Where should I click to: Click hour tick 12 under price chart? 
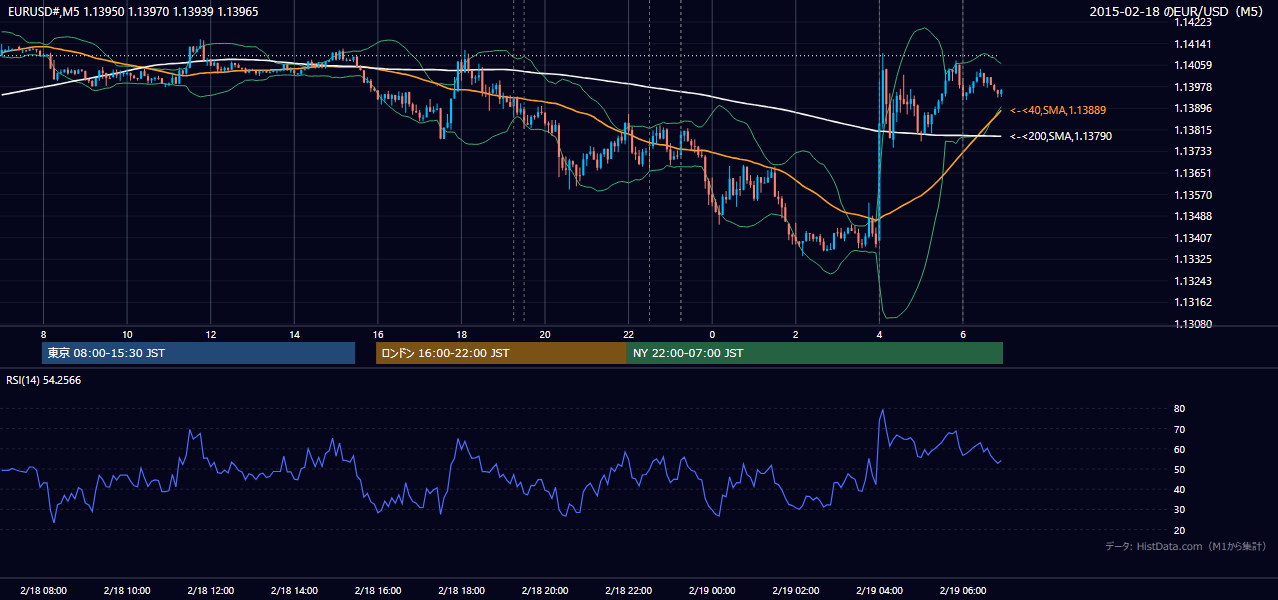[x=210, y=334]
